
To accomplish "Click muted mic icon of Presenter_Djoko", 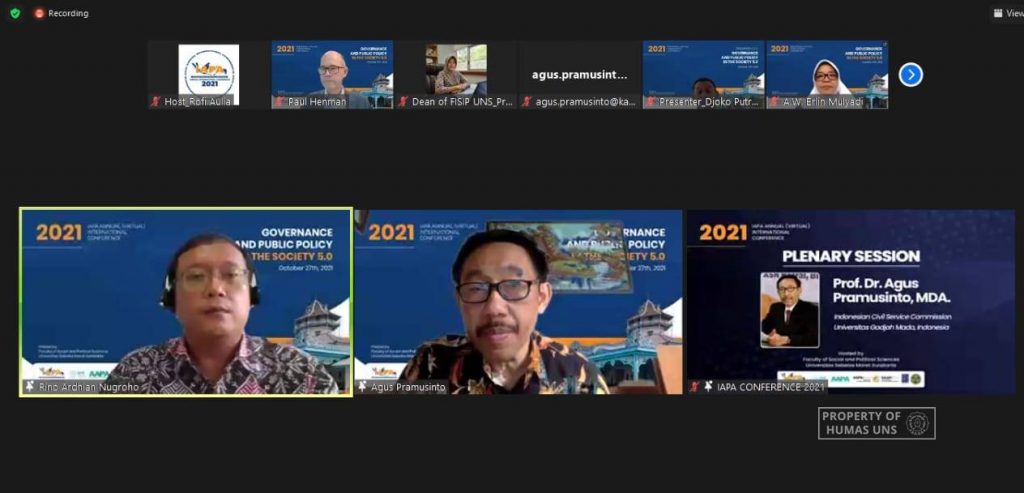I will 651,101.
